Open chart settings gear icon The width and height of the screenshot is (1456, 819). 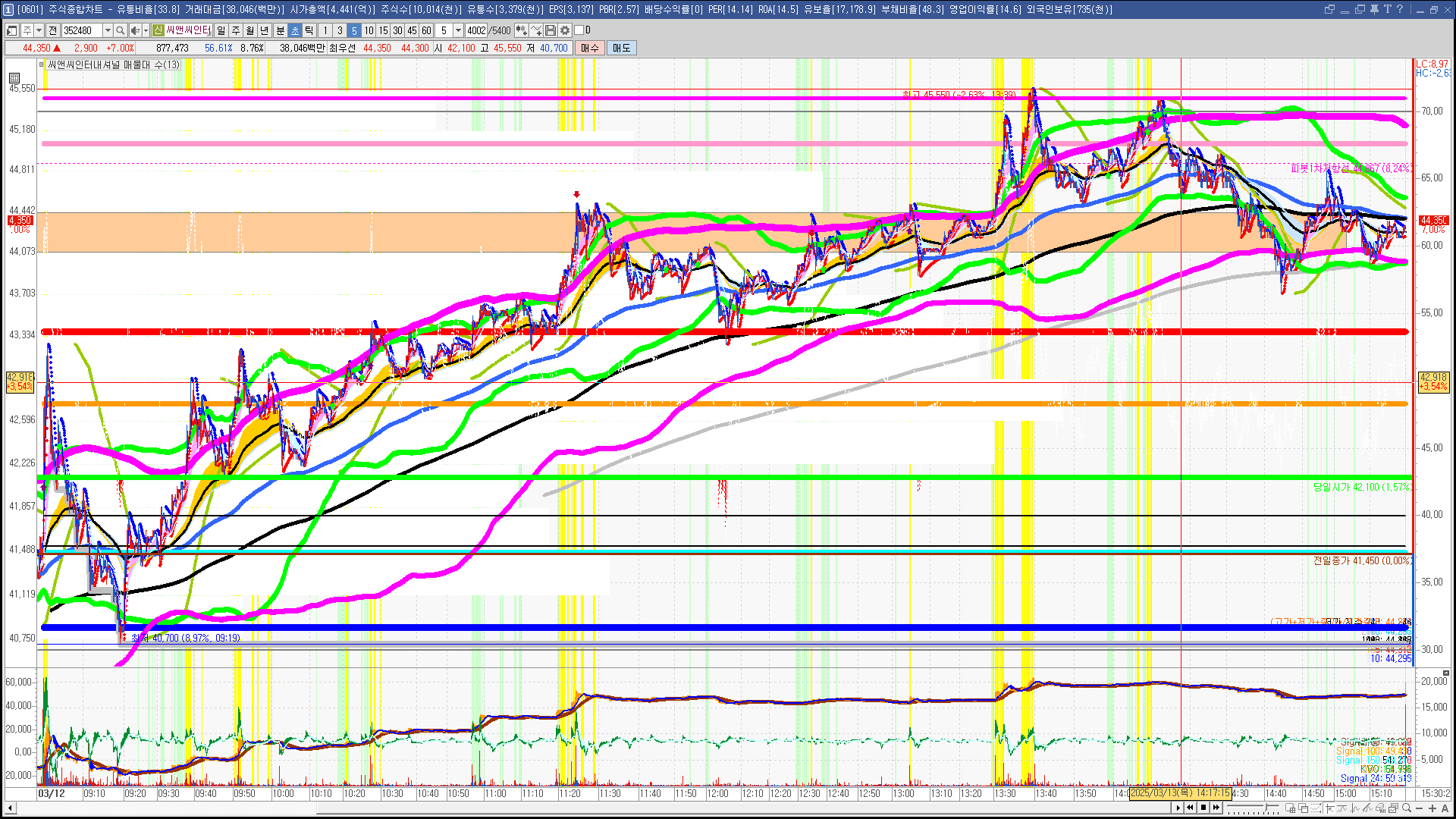pos(565,30)
